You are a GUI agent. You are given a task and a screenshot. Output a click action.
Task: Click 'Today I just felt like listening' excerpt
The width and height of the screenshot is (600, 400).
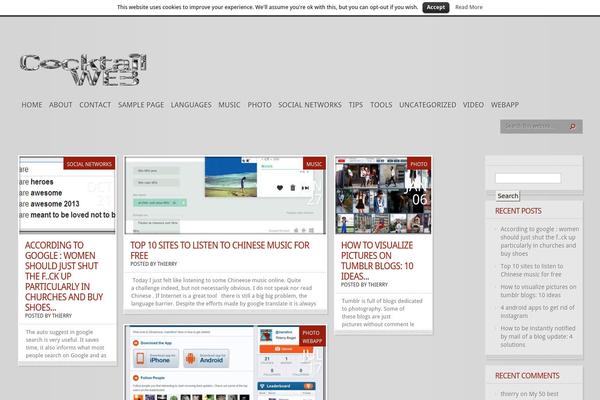tap(224, 292)
